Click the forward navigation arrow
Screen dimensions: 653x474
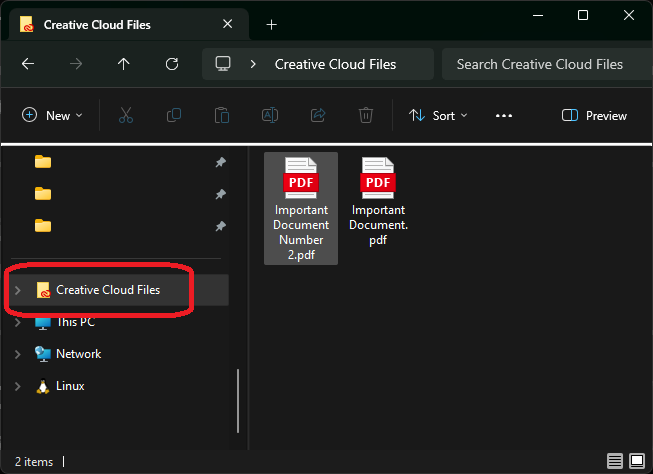click(x=76, y=64)
